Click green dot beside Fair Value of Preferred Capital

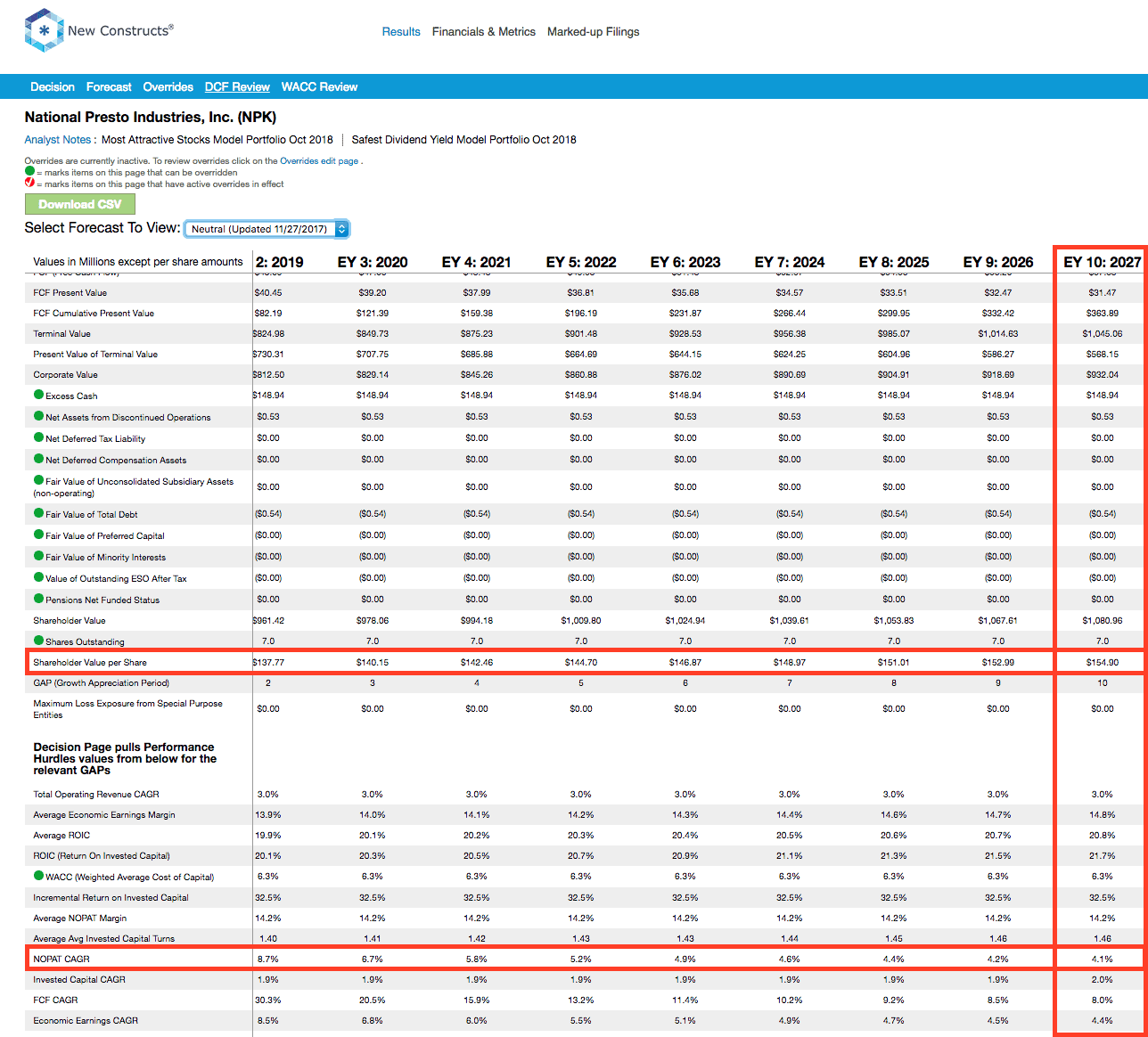coord(38,535)
